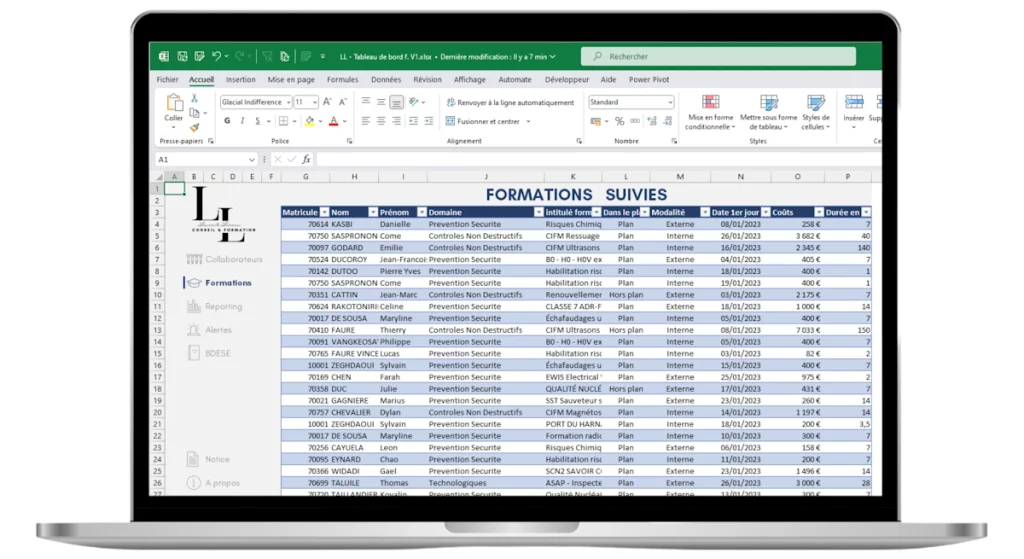This screenshot has width=1024, height=559.
Task: Open the Domaine column filter arrow
Action: [x=538, y=212]
